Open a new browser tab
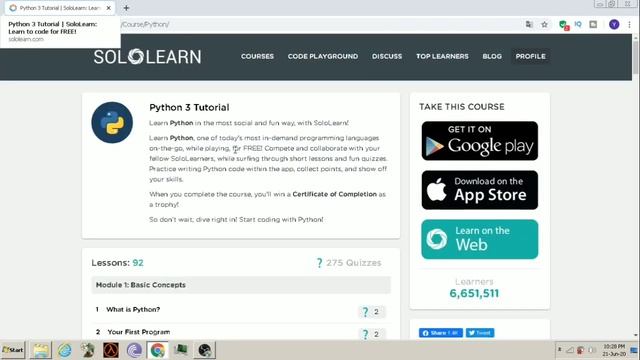The image size is (640, 360). pyautogui.click(x=126, y=8)
